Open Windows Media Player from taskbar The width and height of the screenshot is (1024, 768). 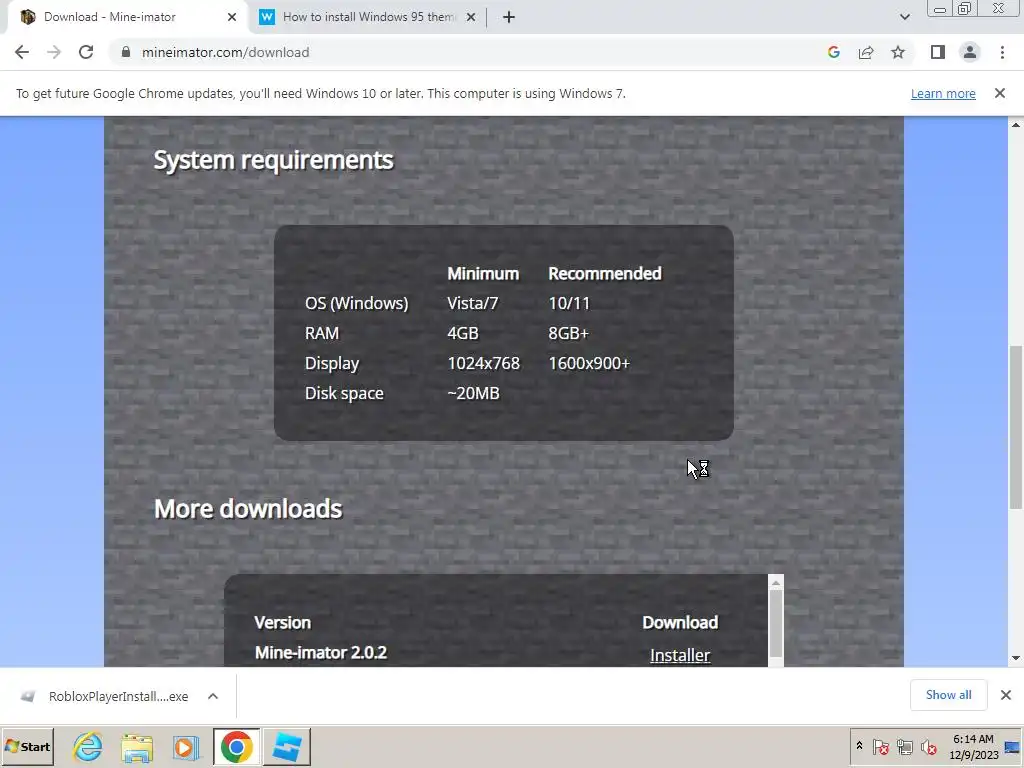(x=185, y=746)
